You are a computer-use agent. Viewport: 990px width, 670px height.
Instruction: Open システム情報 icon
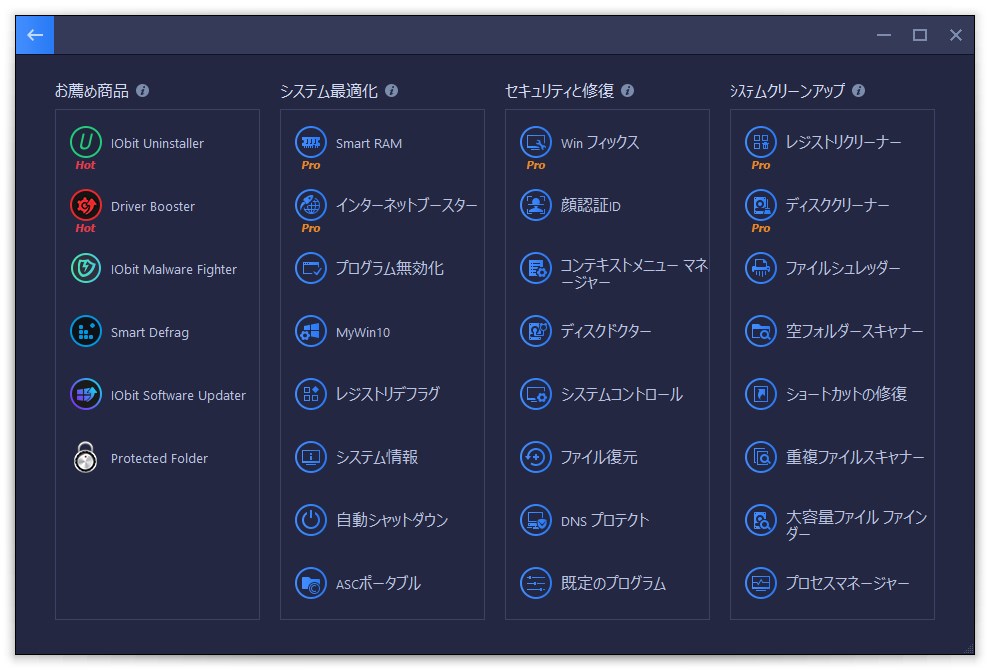click(311, 457)
